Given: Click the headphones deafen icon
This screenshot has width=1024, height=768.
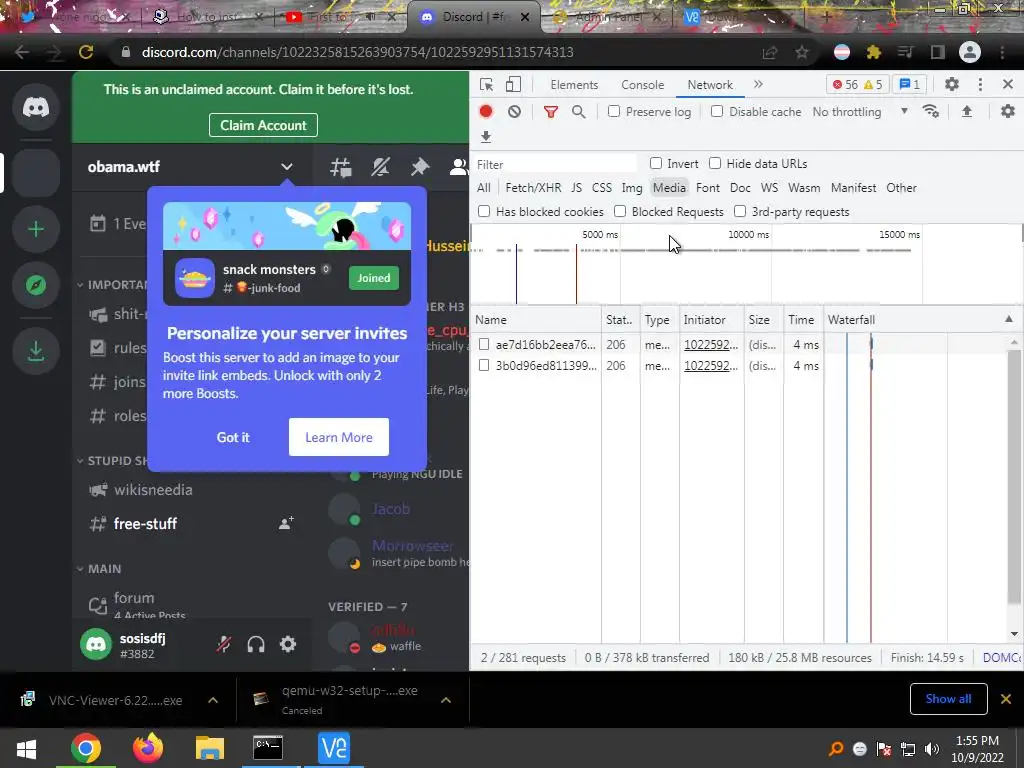Looking at the screenshot, I should [x=256, y=645].
